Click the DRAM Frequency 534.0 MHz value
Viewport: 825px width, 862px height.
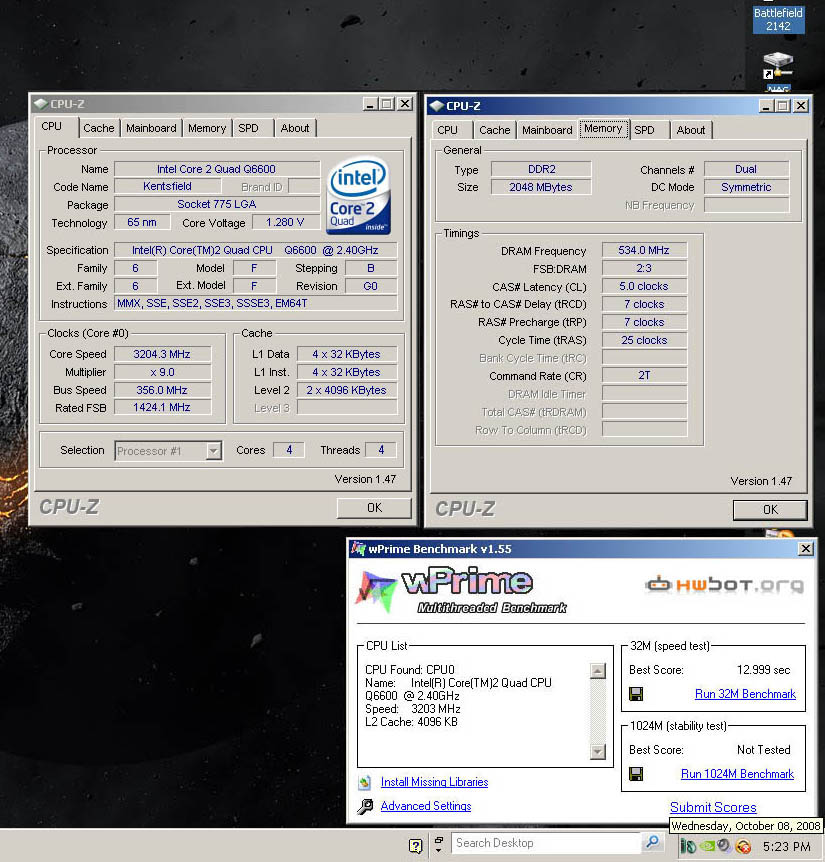pyautogui.click(x=644, y=250)
